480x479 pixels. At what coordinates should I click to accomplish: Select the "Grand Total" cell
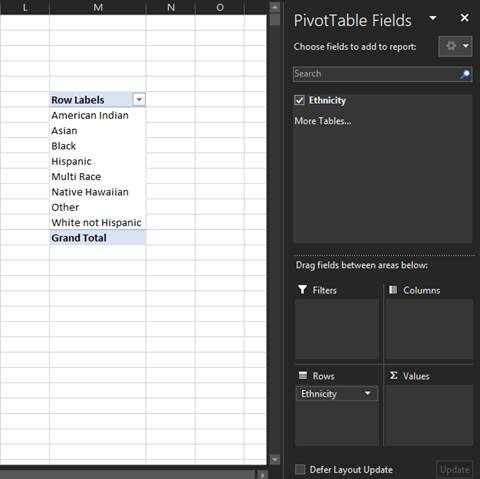(98, 238)
